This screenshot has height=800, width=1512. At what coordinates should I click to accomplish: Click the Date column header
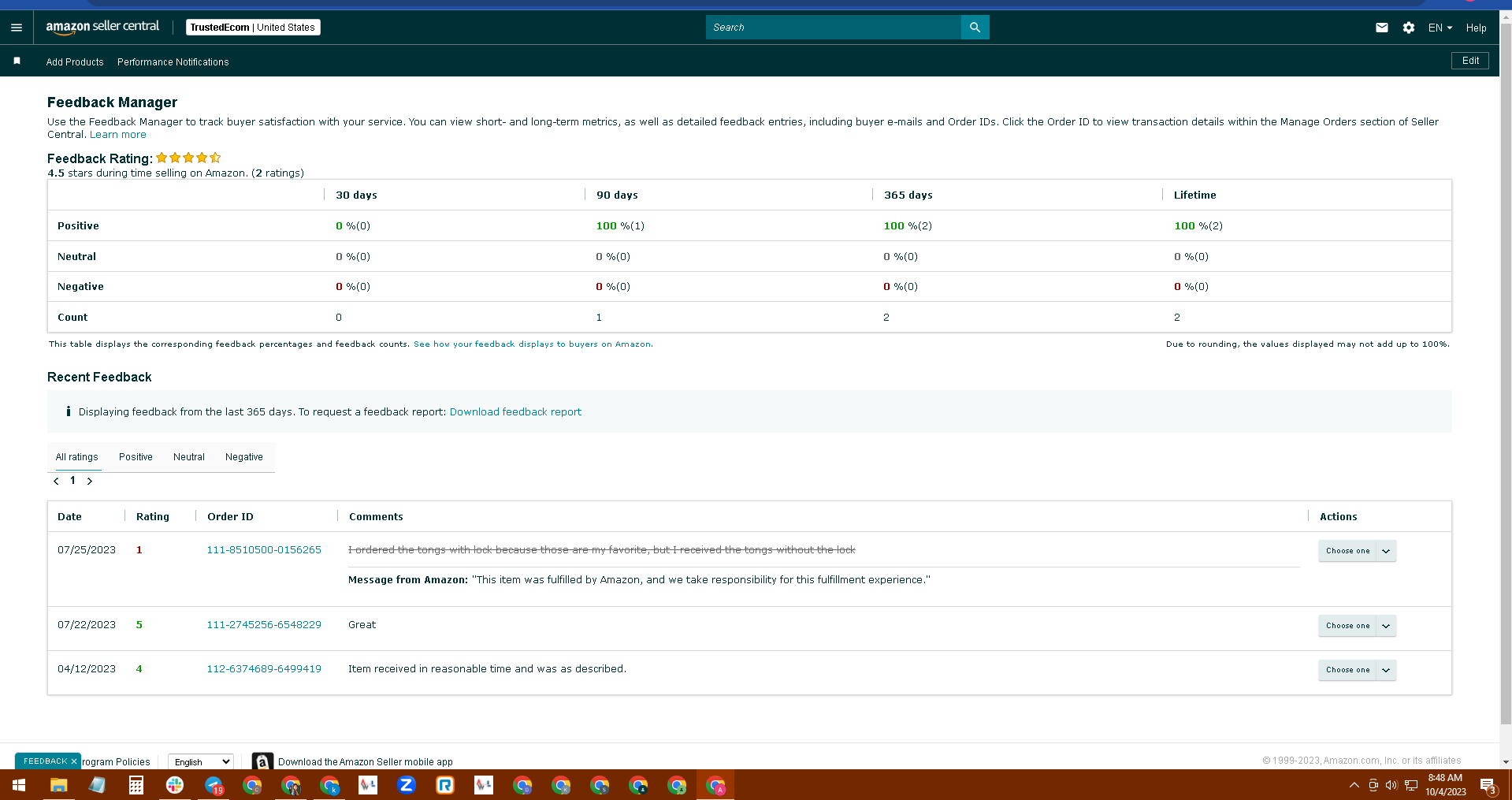(69, 517)
